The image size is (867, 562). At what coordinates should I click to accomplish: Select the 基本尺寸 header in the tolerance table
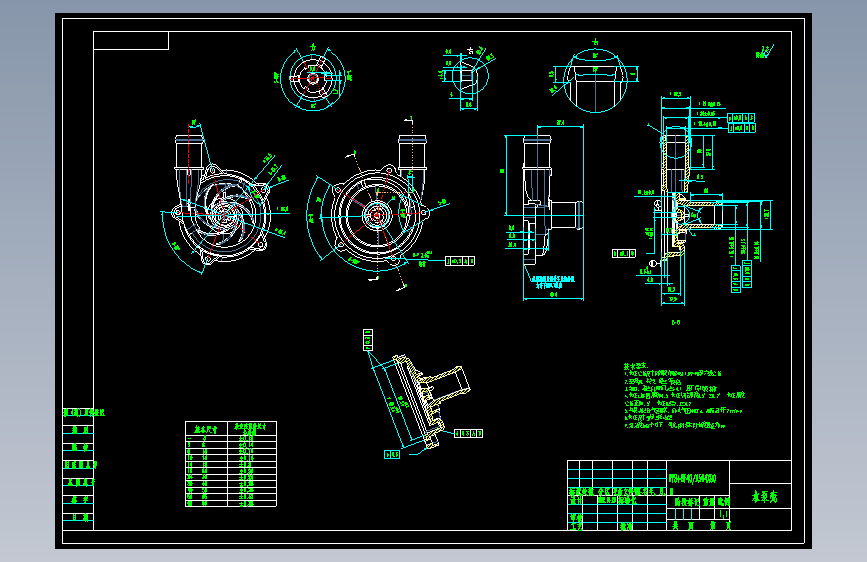tap(206, 429)
